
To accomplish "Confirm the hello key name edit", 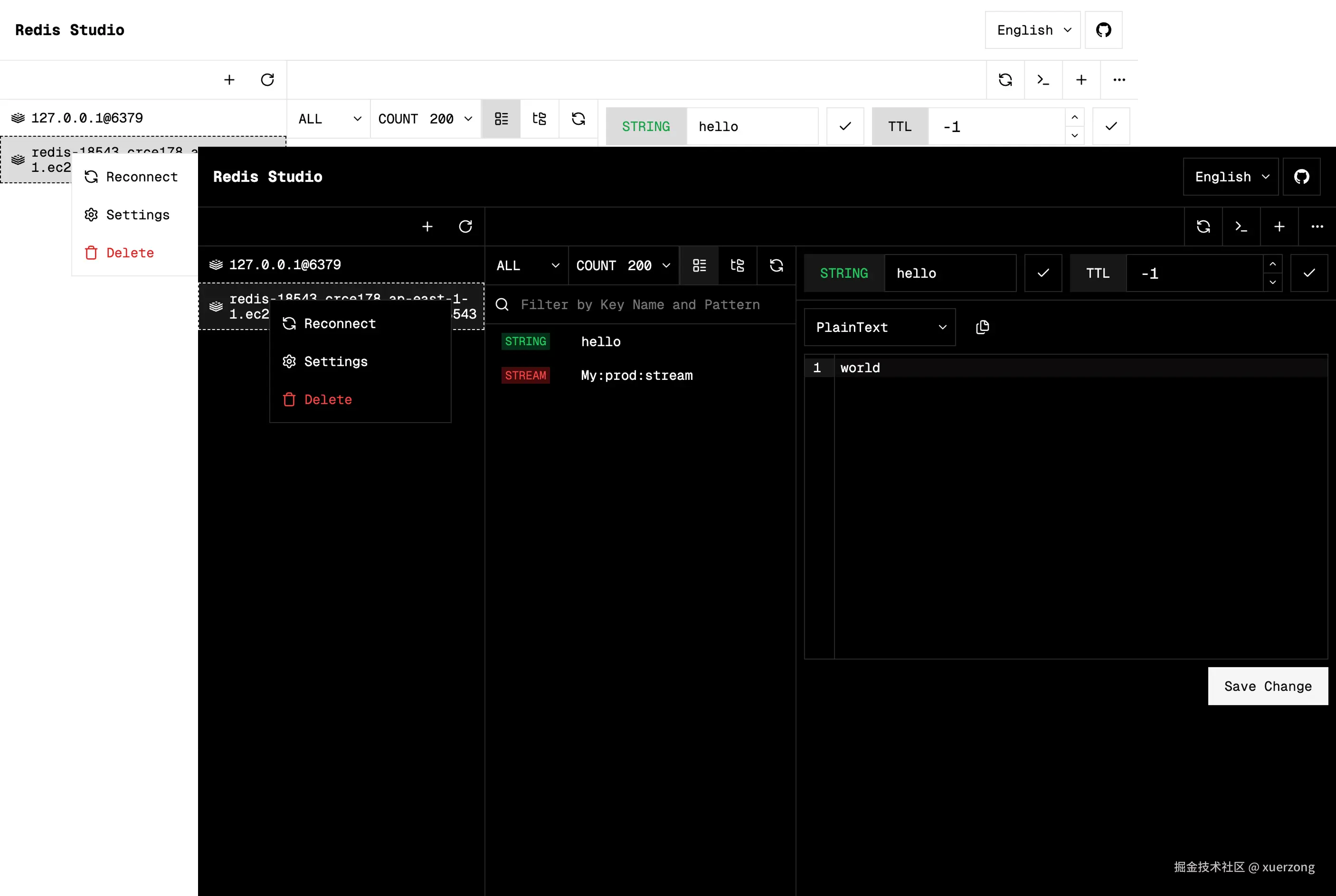I will coord(1043,273).
